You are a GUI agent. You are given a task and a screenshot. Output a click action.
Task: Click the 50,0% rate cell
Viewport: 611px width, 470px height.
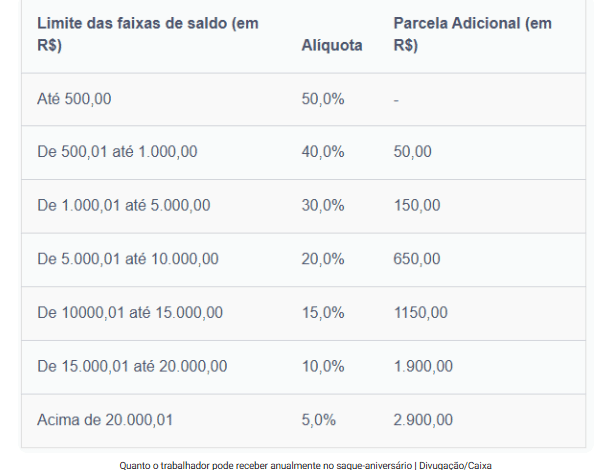[x=322, y=99]
